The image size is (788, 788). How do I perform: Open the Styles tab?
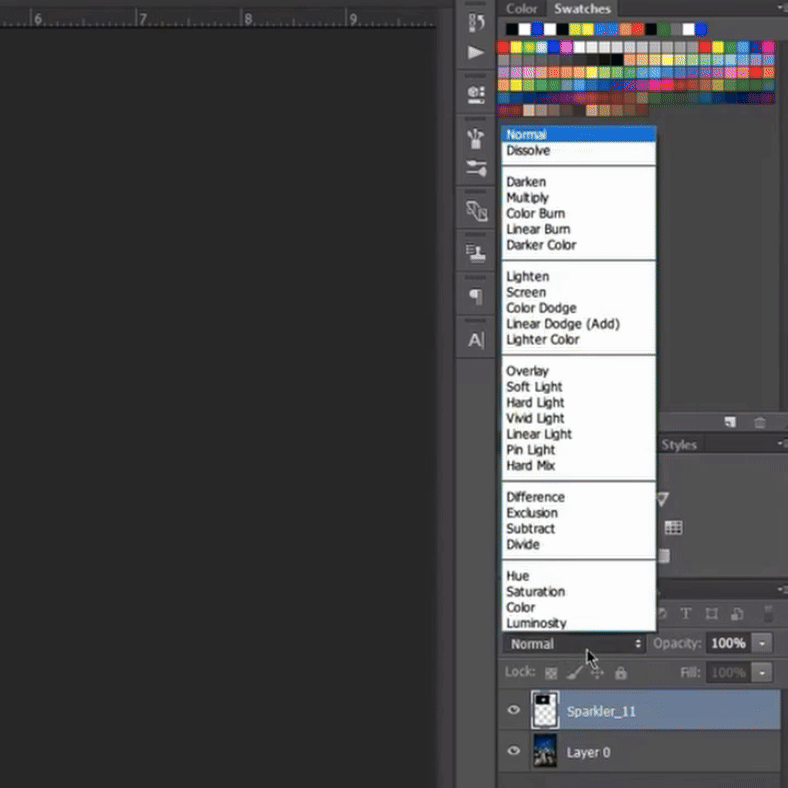point(679,445)
